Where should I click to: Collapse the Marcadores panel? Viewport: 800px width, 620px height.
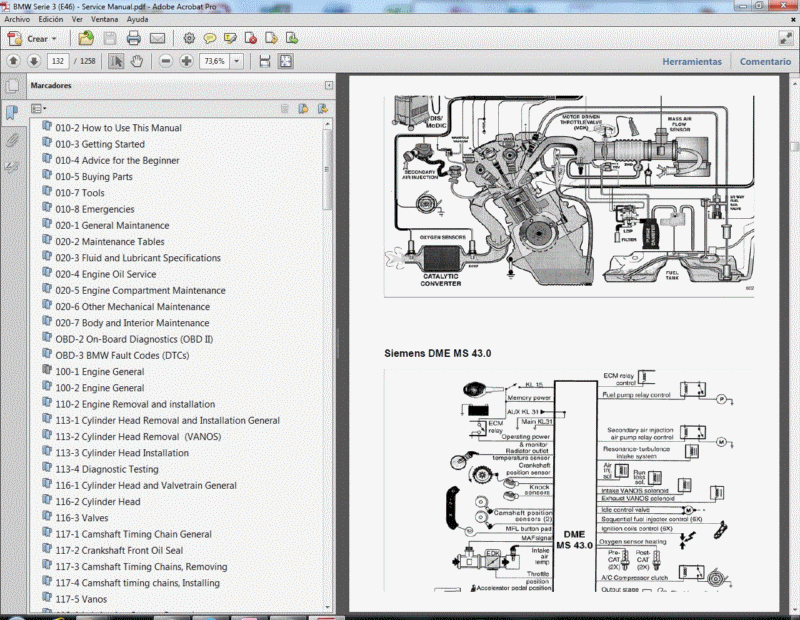click(329, 86)
